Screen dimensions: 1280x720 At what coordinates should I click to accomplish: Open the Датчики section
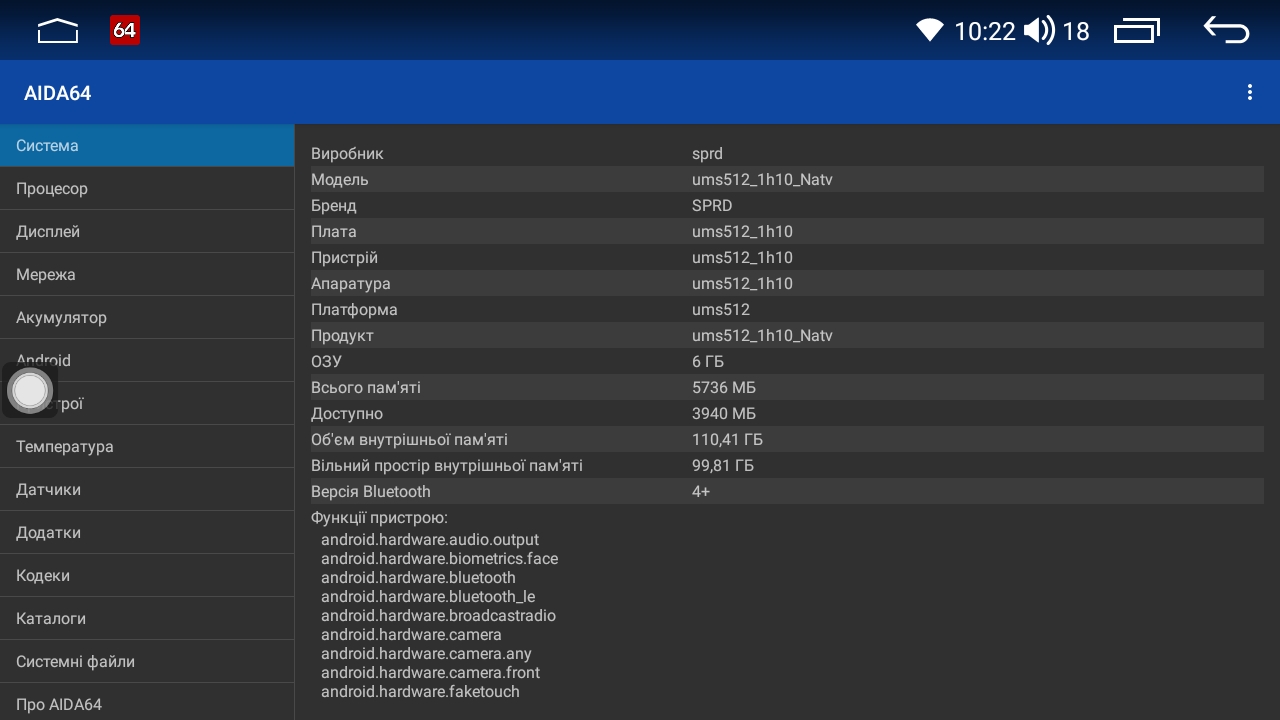(x=147, y=490)
